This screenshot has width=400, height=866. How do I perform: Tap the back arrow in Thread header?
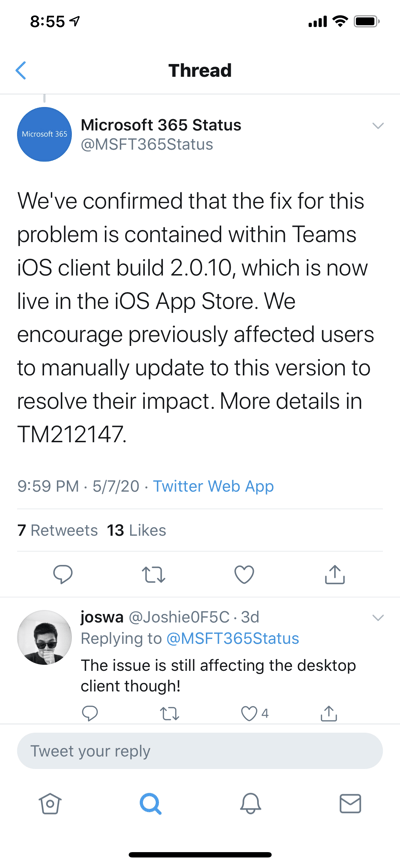point(20,71)
